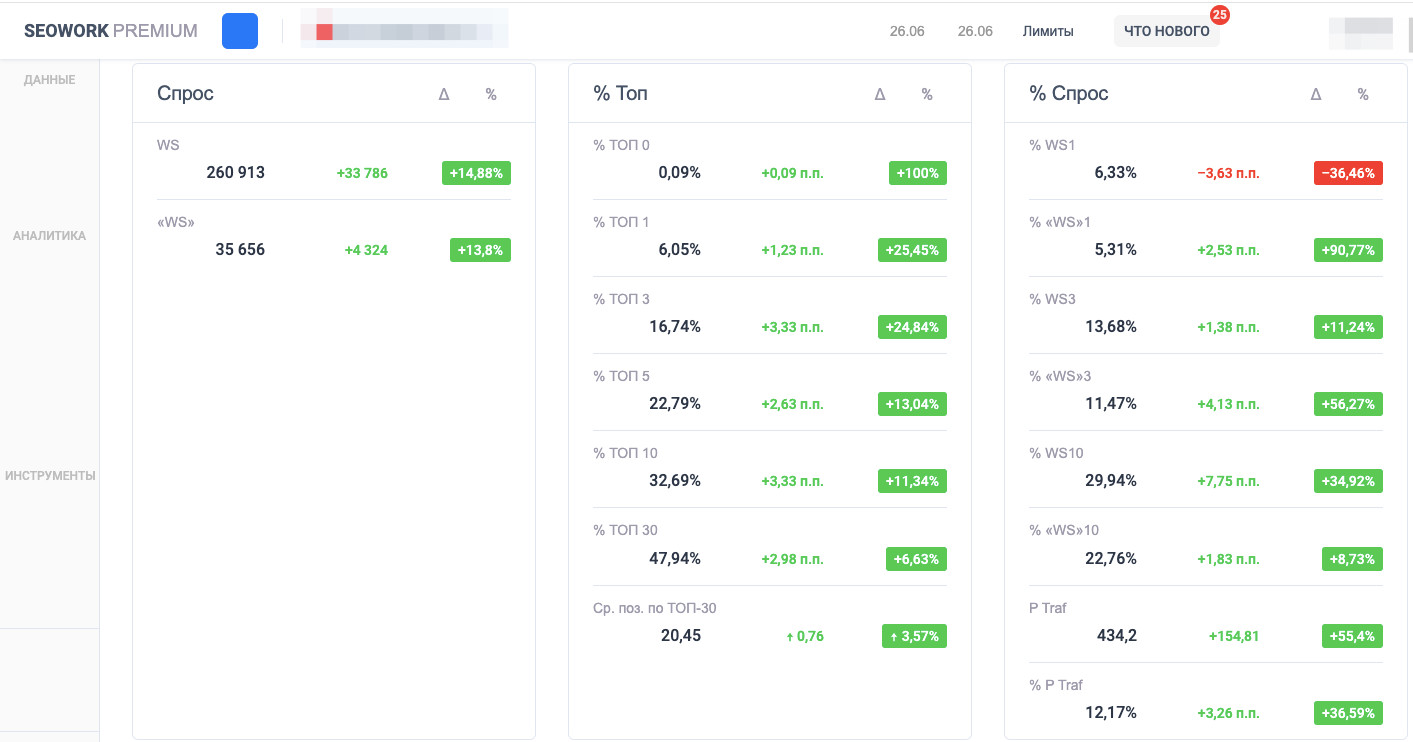The width and height of the screenshot is (1413, 742).
Task: Click the delta symbol in Спрос card header
Action: pos(444,94)
